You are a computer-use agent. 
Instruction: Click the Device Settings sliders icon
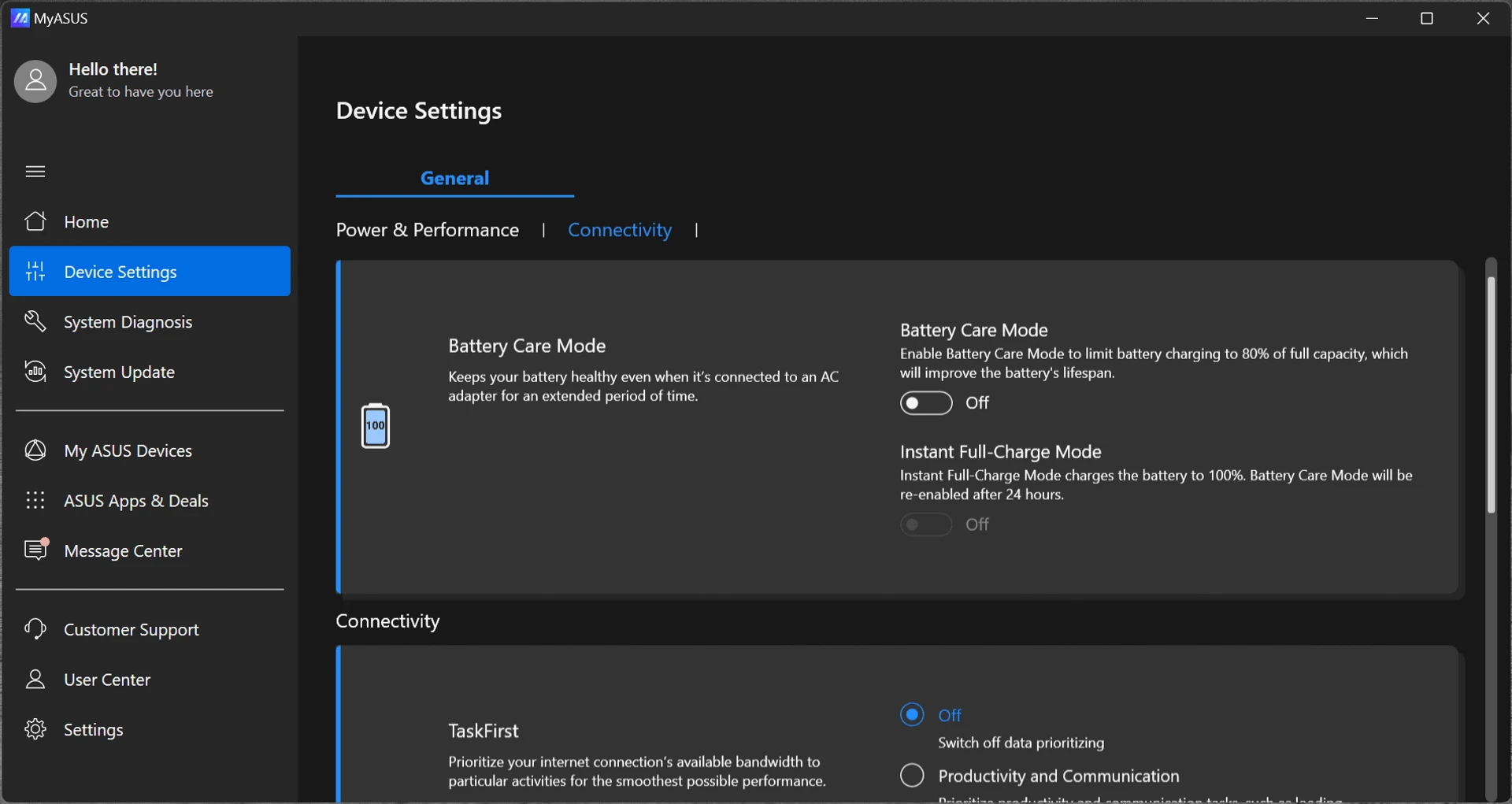pos(35,271)
